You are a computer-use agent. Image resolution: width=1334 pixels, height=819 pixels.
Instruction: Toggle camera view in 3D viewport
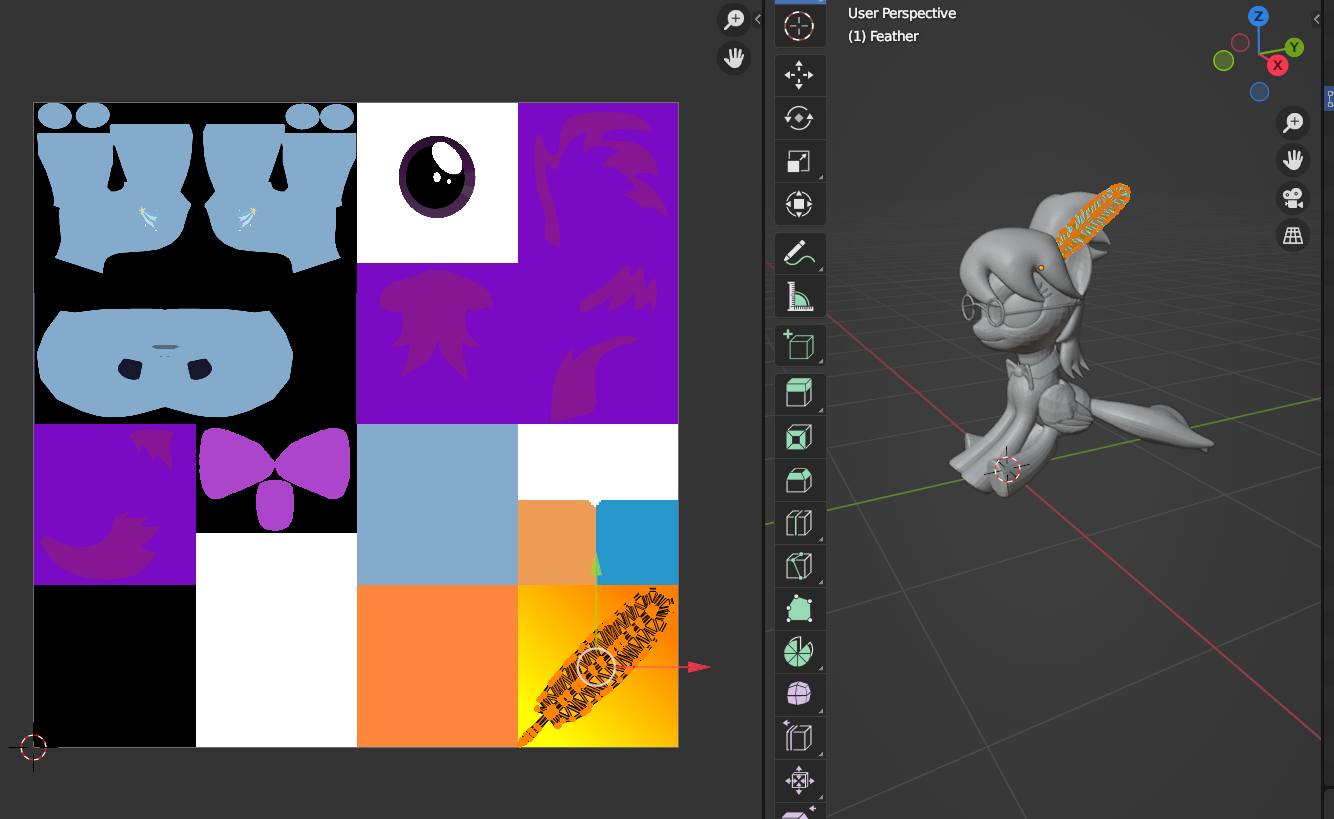1294,198
